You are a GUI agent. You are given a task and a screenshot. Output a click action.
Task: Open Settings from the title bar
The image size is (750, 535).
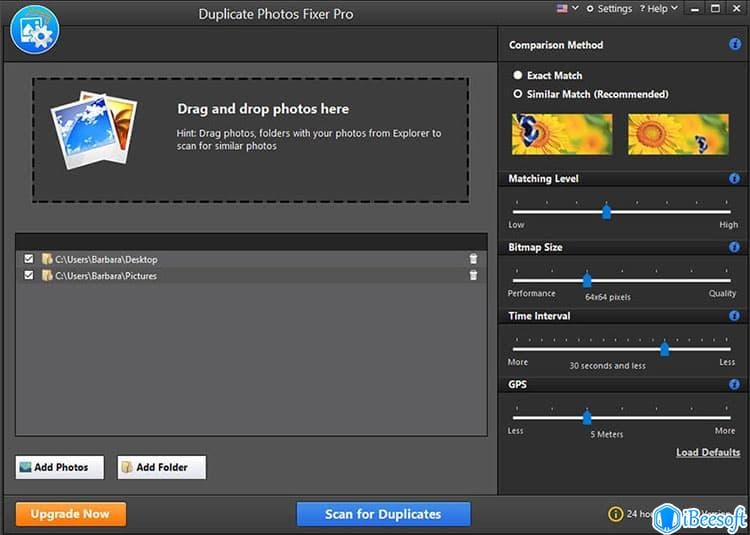pos(609,9)
